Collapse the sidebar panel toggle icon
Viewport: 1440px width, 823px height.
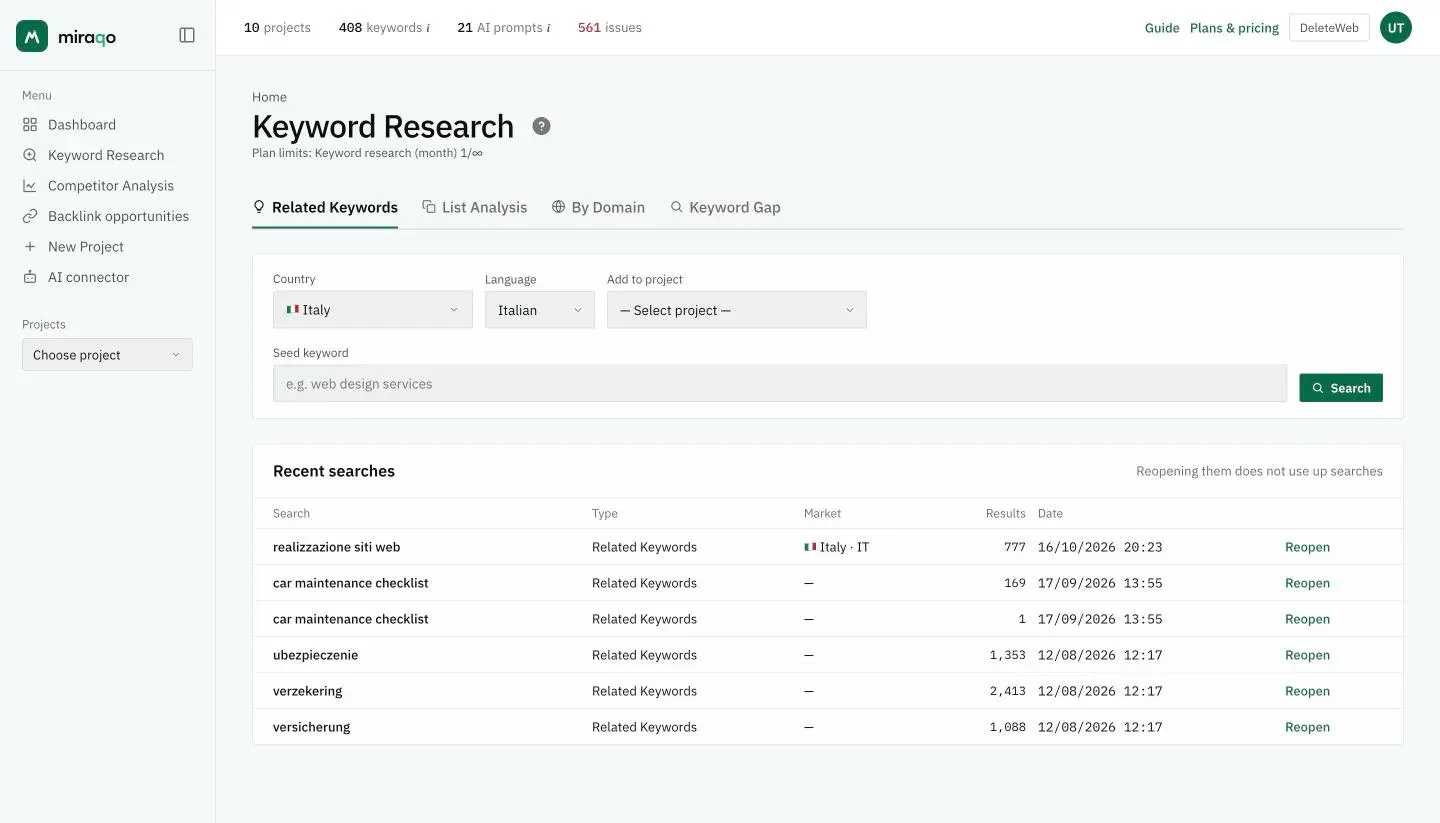(187, 35)
